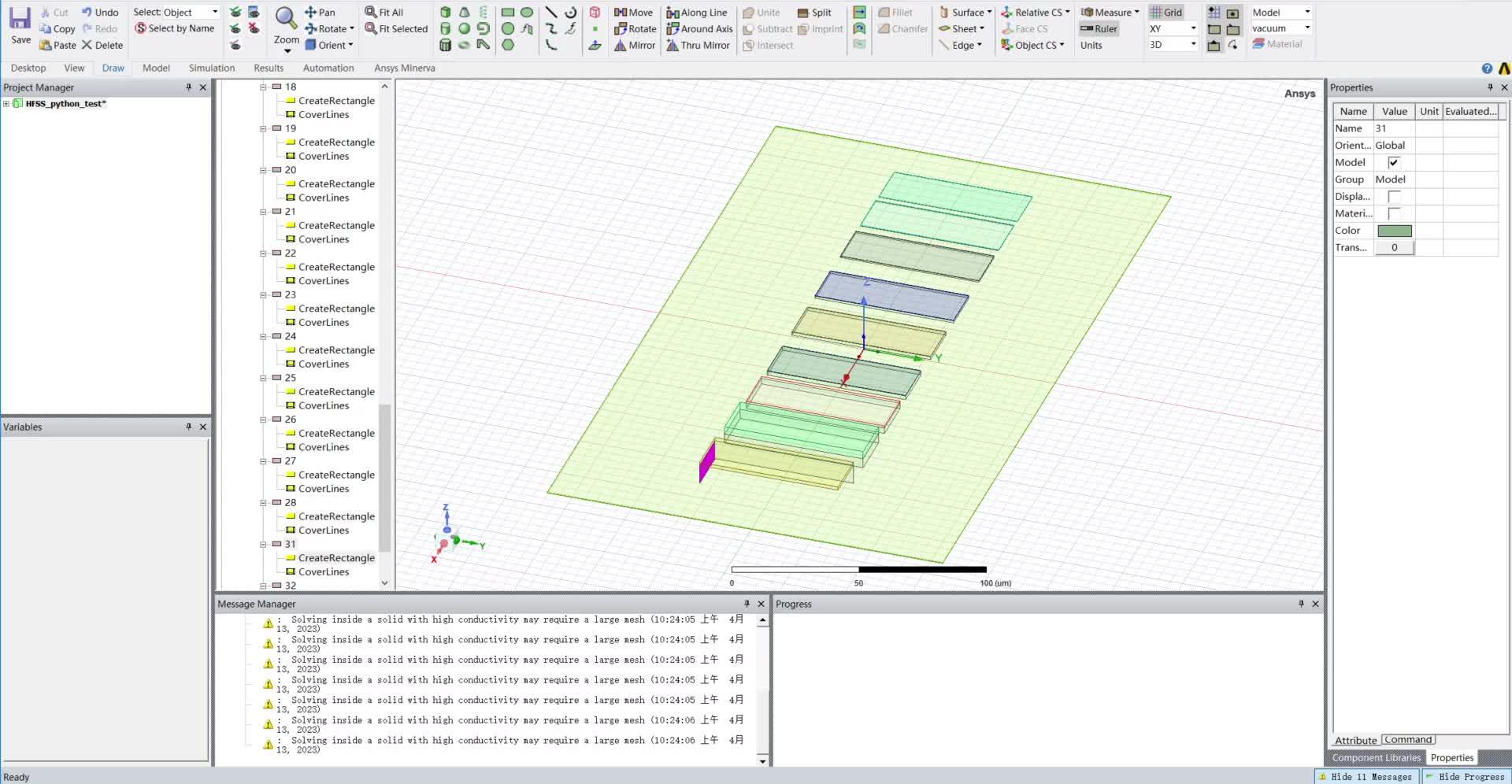
Task: Switch to the Simulation ribbon tab
Action: pyautogui.click(x=211, y=68)
